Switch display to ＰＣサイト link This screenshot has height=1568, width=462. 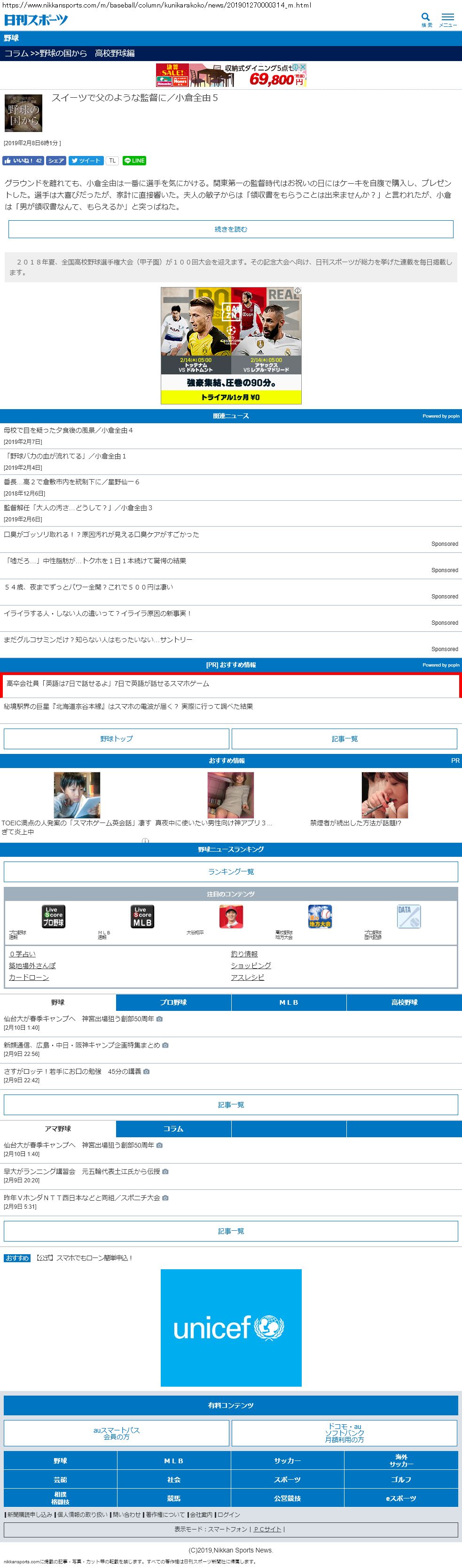pyautogui.click(x=267, y=1529)
